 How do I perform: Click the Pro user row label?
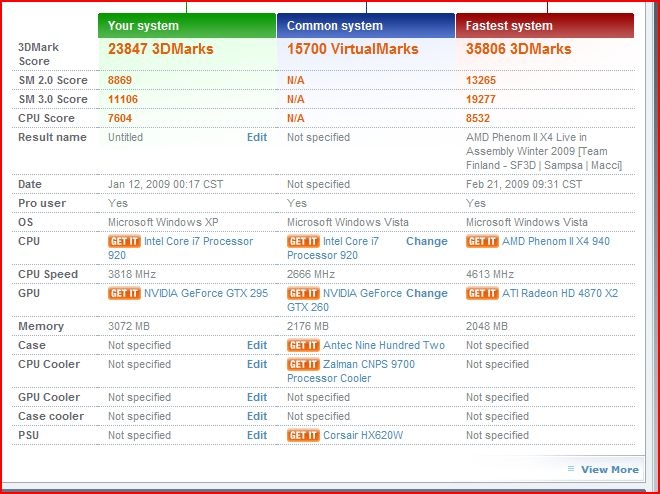[42, 203]
